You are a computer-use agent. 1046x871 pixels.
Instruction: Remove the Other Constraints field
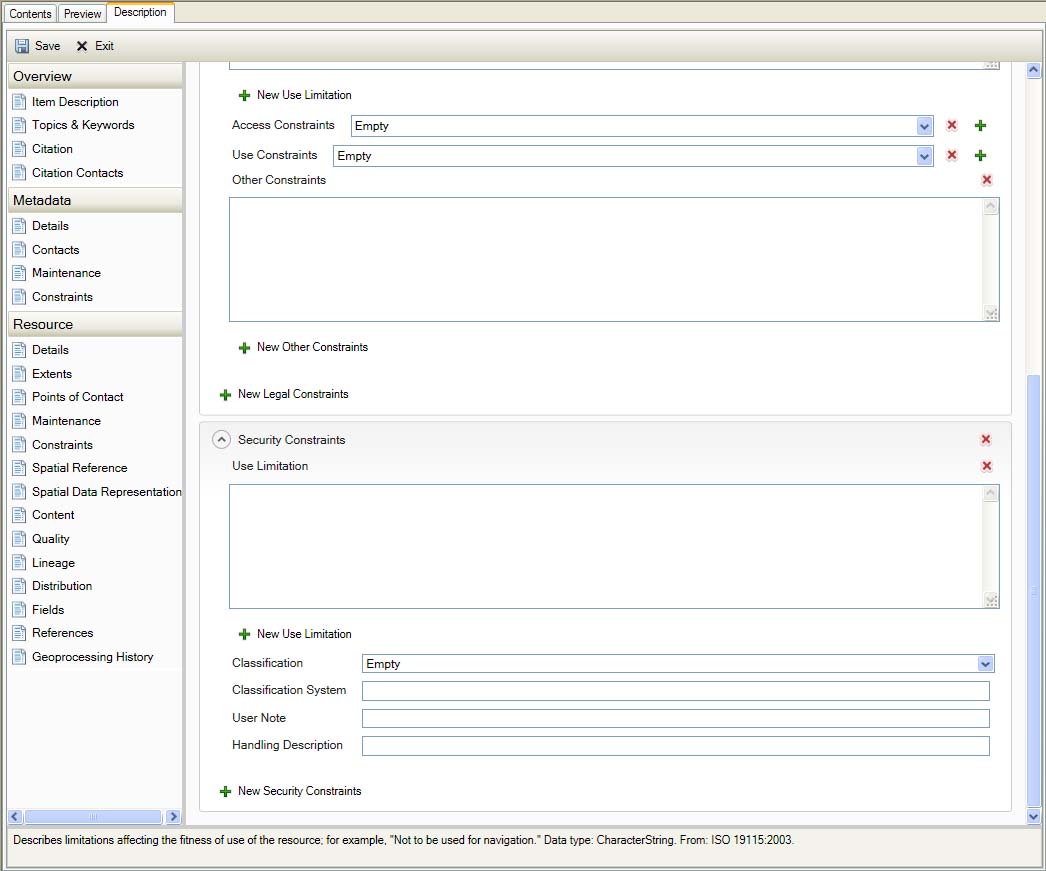click(x=987, y=180)
